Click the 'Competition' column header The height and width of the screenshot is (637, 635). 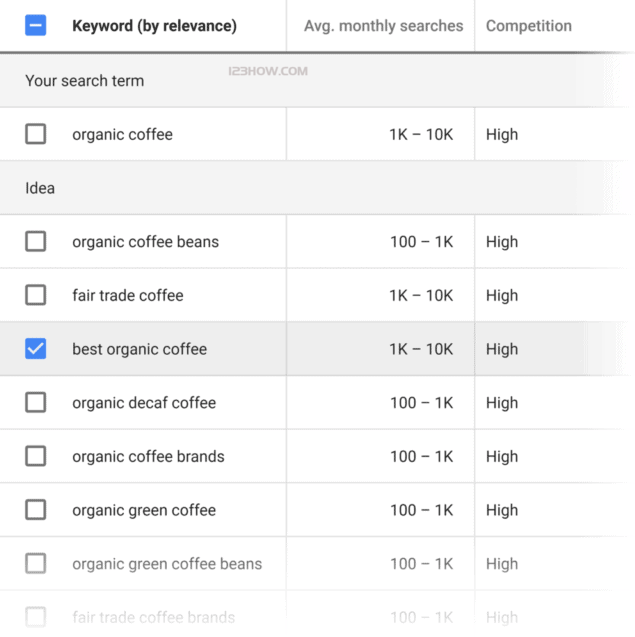[x=528, y=26]
